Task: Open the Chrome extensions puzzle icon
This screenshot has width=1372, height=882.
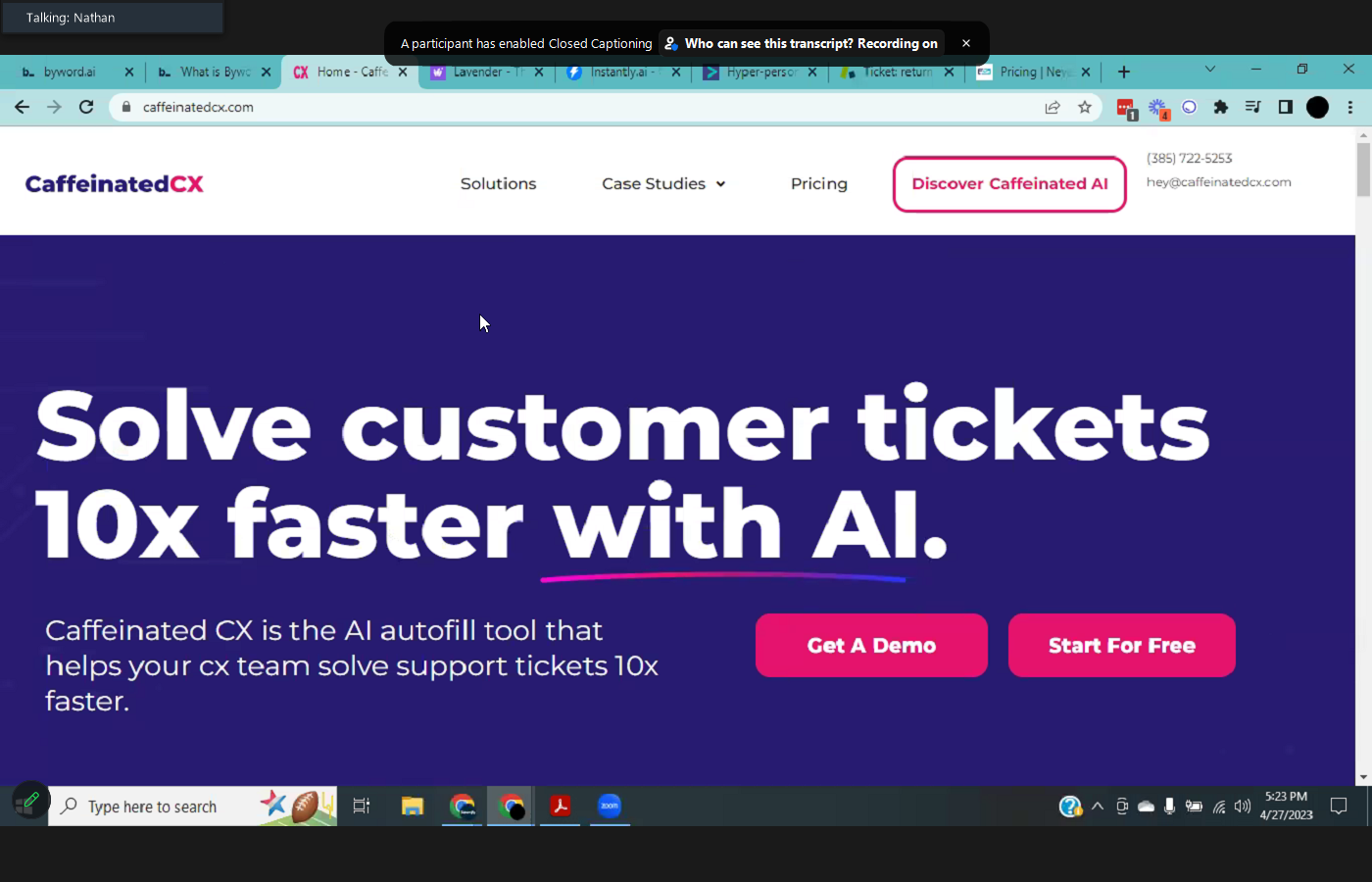Action: pyautogui.click(x=1220, y=107)
